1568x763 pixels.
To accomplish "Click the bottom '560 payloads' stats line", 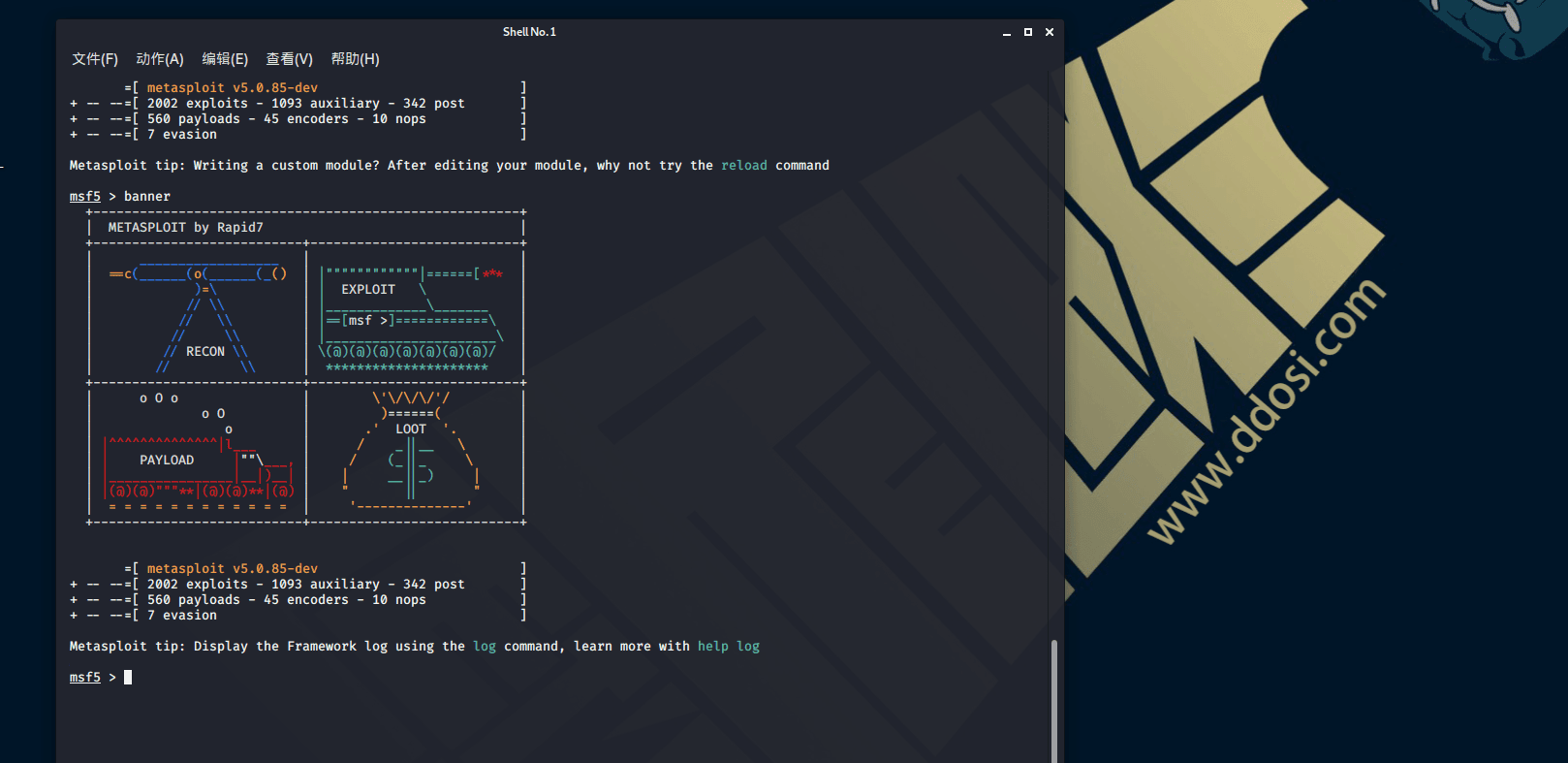I will click(287, 600).
